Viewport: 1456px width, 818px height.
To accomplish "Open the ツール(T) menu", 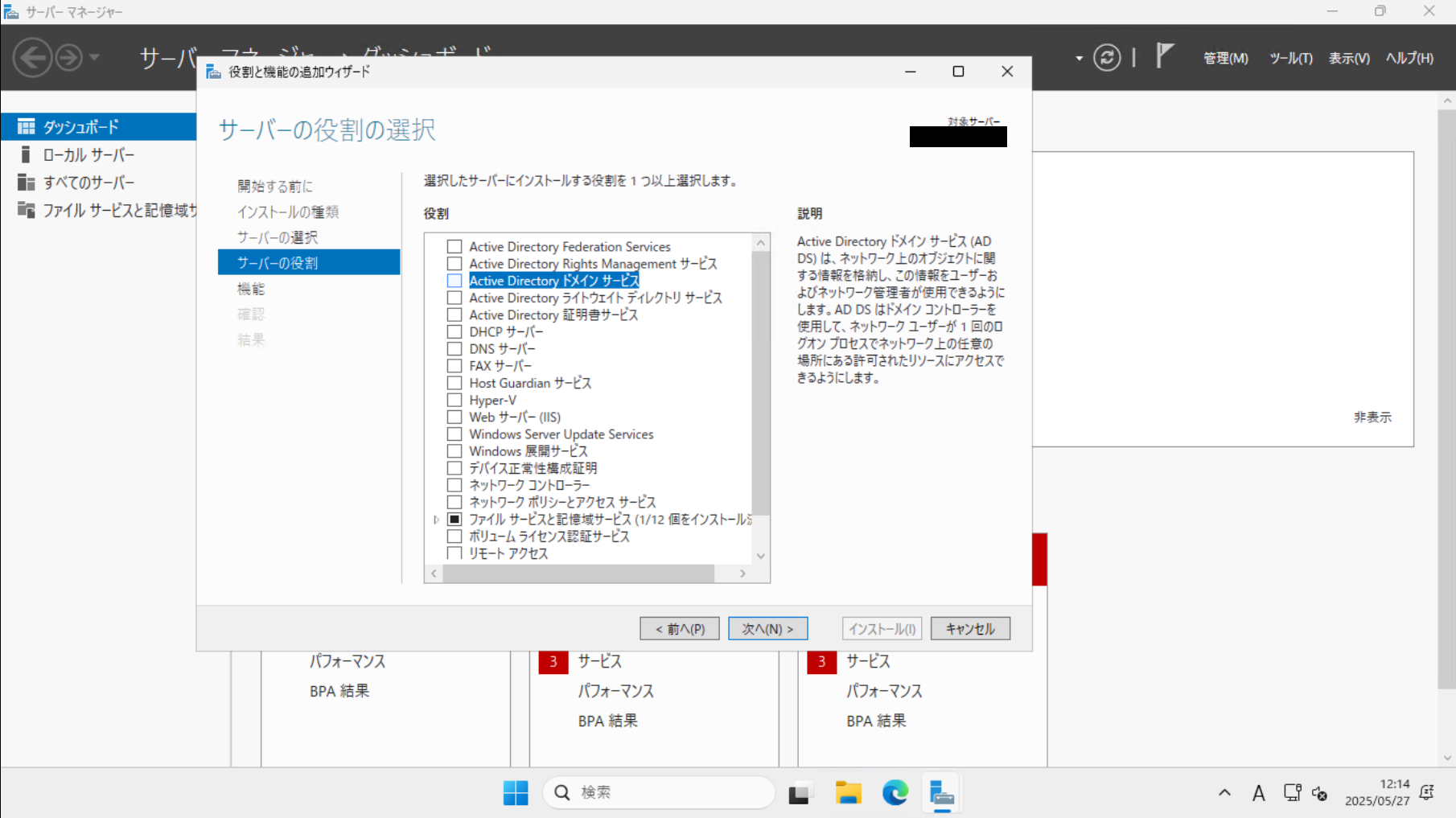I will coord(1290,58).
